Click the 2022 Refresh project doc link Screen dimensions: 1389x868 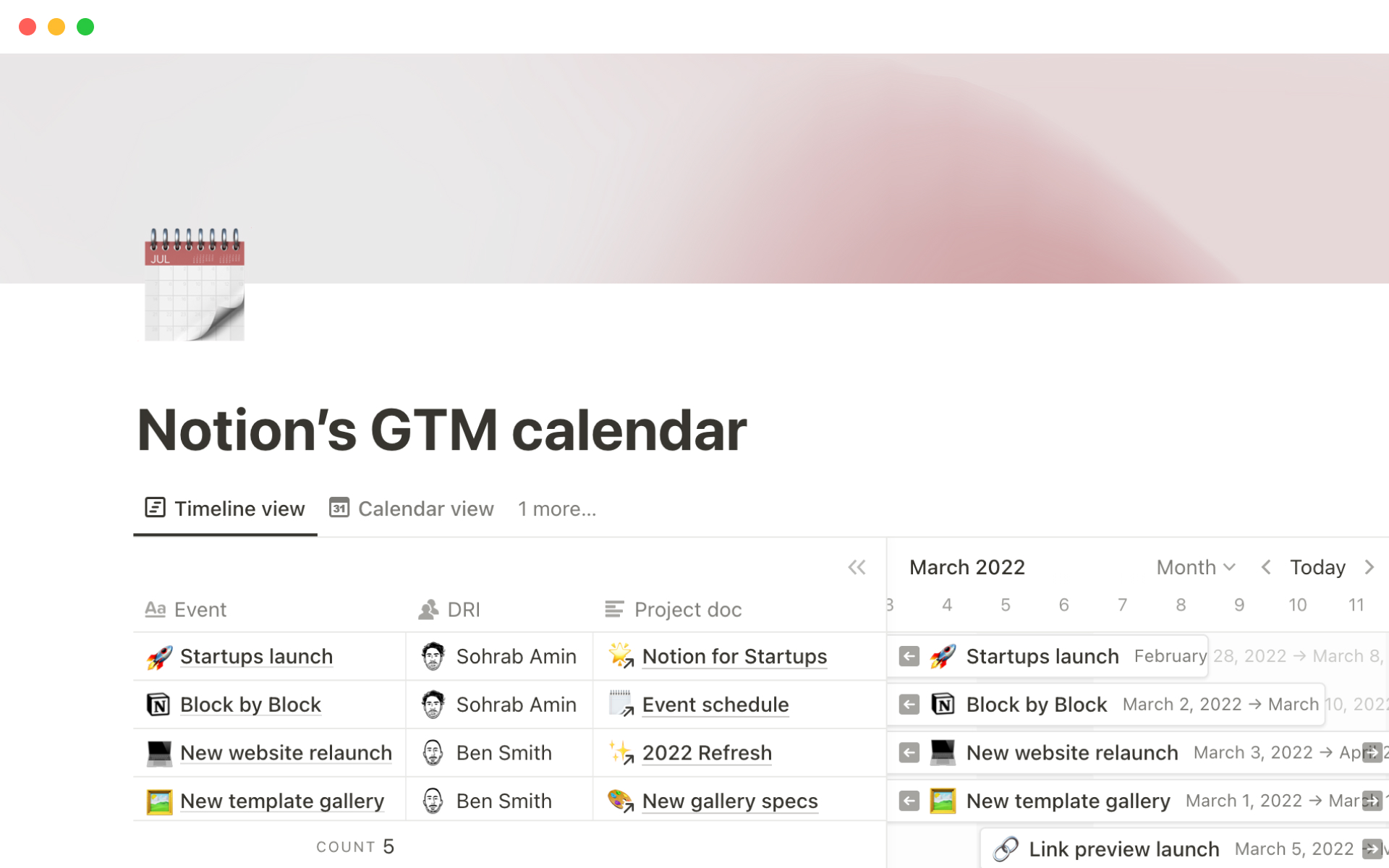click(x=707, y=753)
